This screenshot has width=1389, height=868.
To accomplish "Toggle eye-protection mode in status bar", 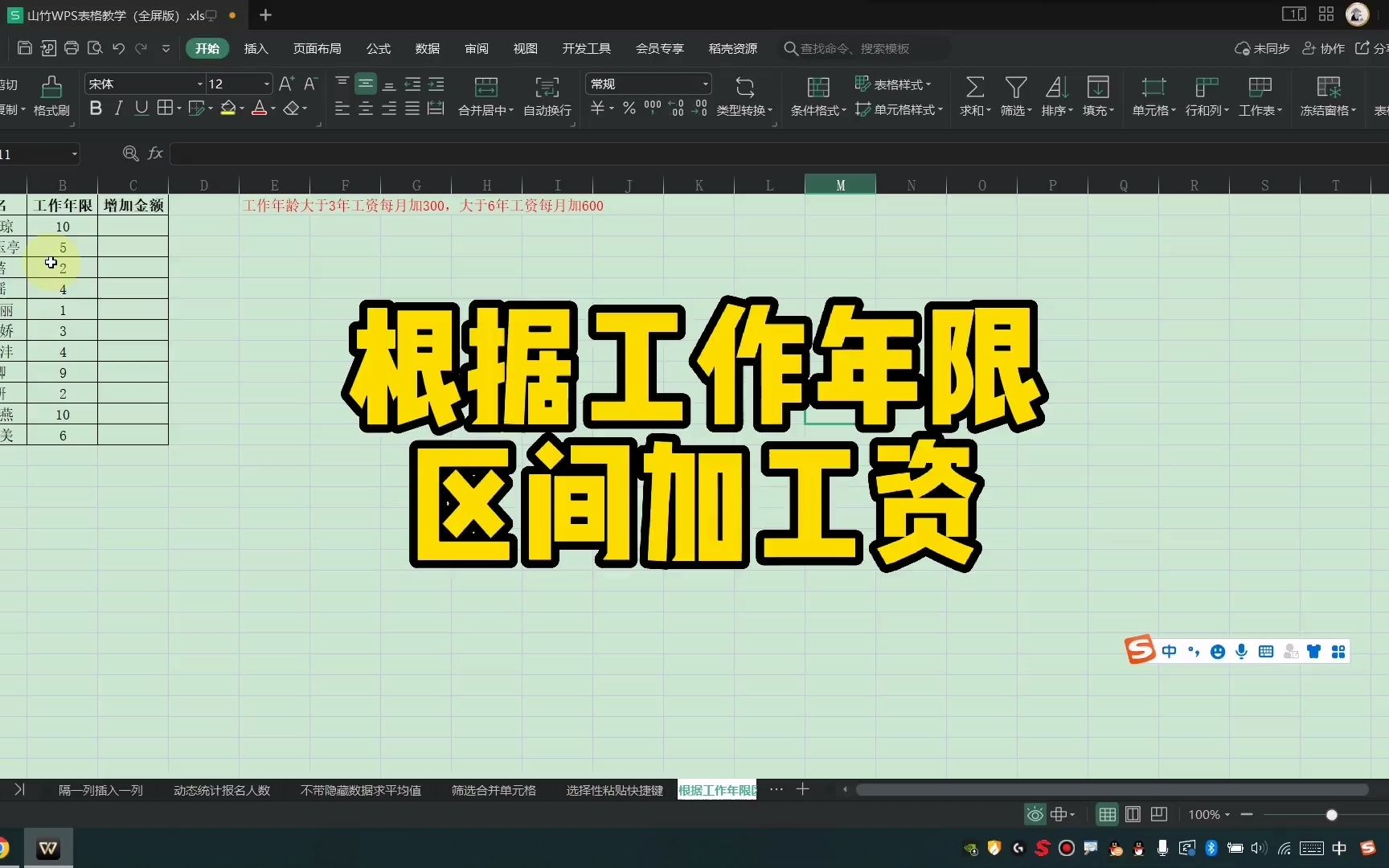I will (1034, 814).
